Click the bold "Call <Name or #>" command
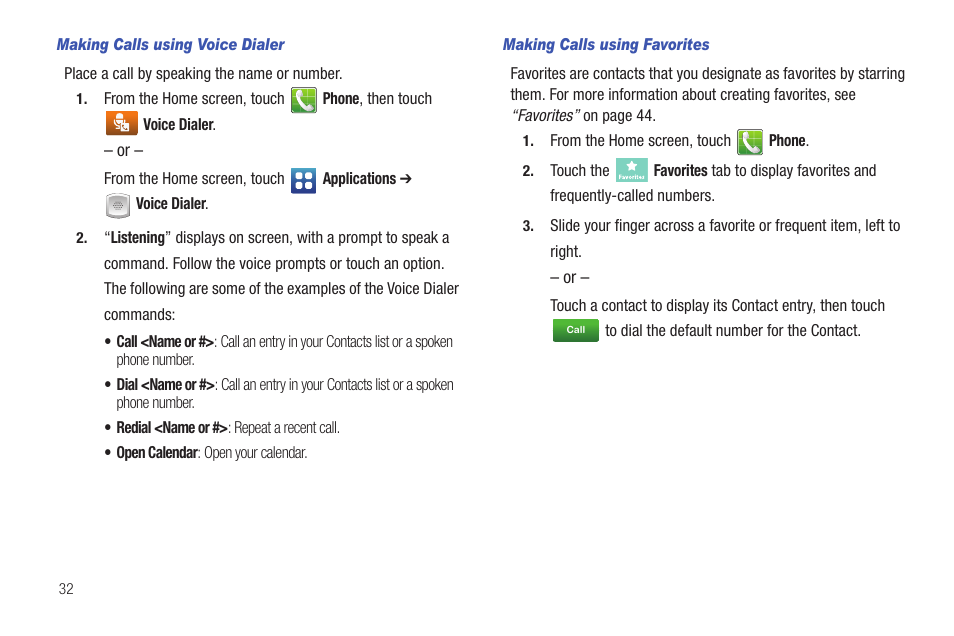This screenshot has width=954, height=636. 165,341
